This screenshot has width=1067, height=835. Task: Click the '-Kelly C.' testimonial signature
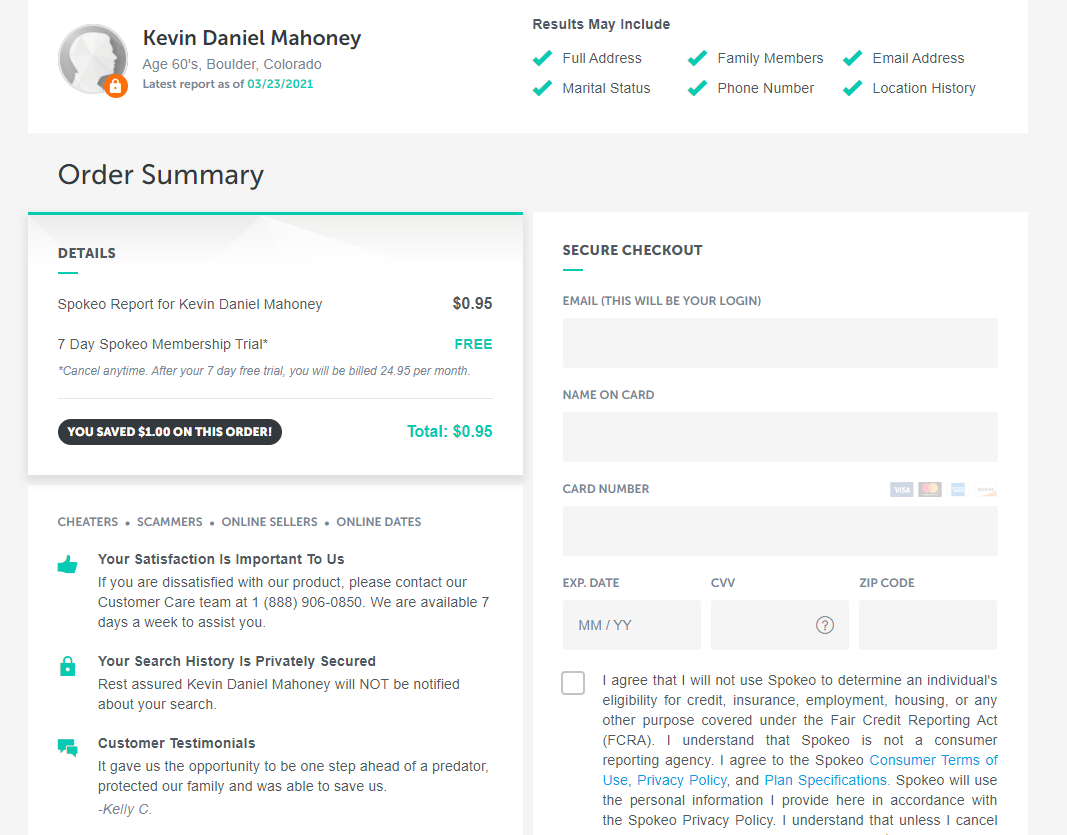pos(125,810)
